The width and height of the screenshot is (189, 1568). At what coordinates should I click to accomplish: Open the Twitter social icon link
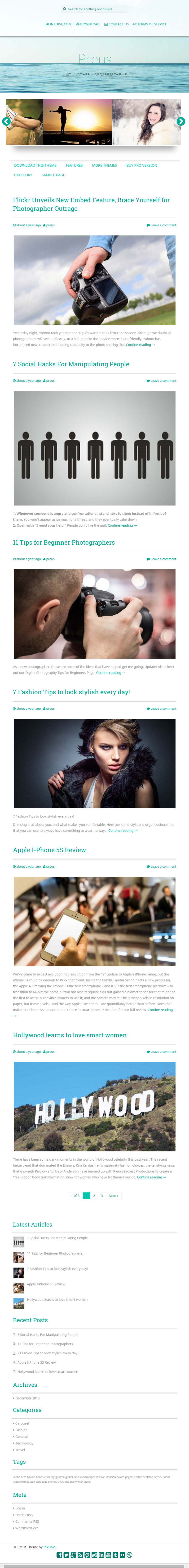[x=66, y=1555]
